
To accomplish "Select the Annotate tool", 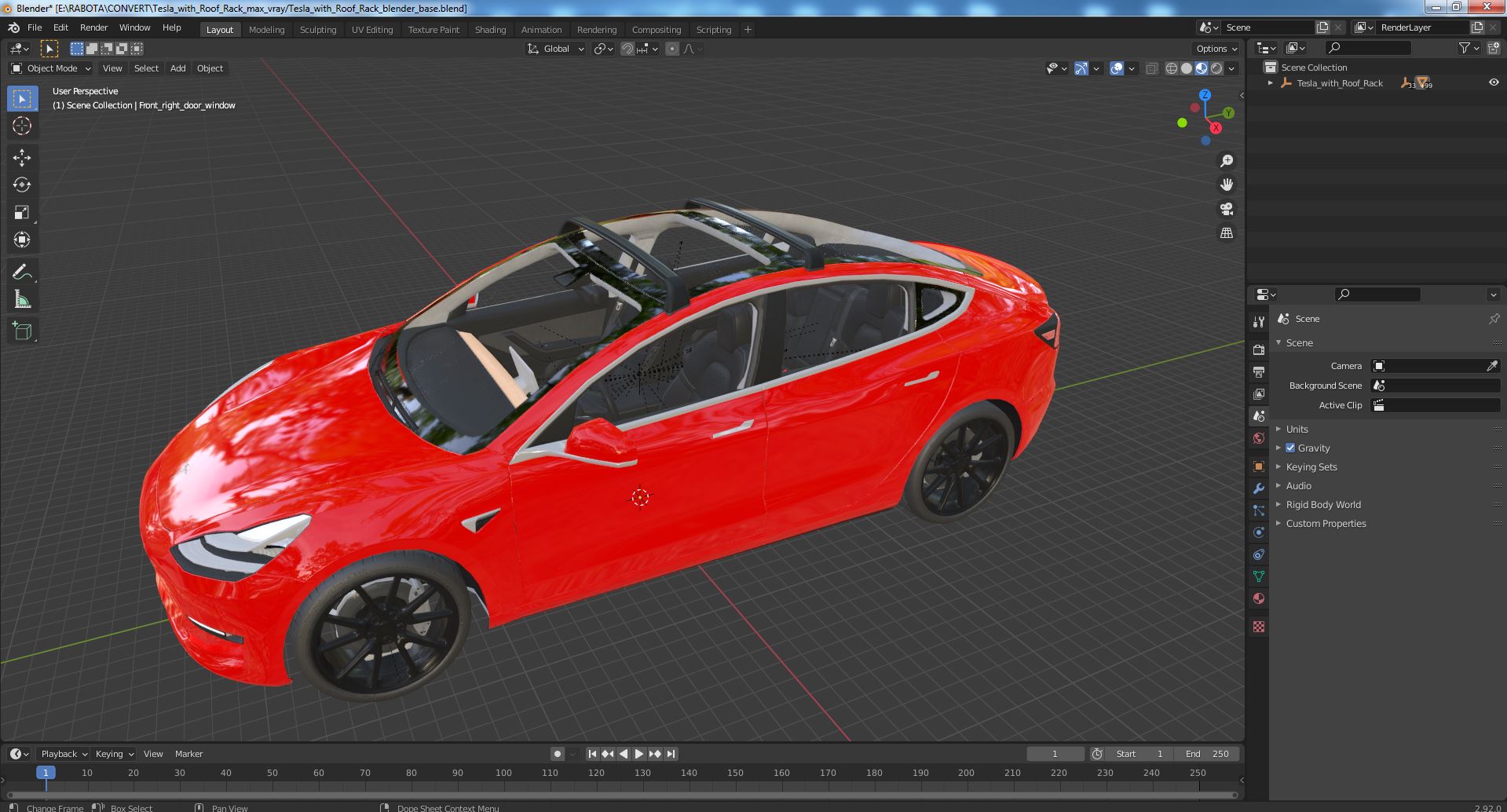I will click(22, 272).
